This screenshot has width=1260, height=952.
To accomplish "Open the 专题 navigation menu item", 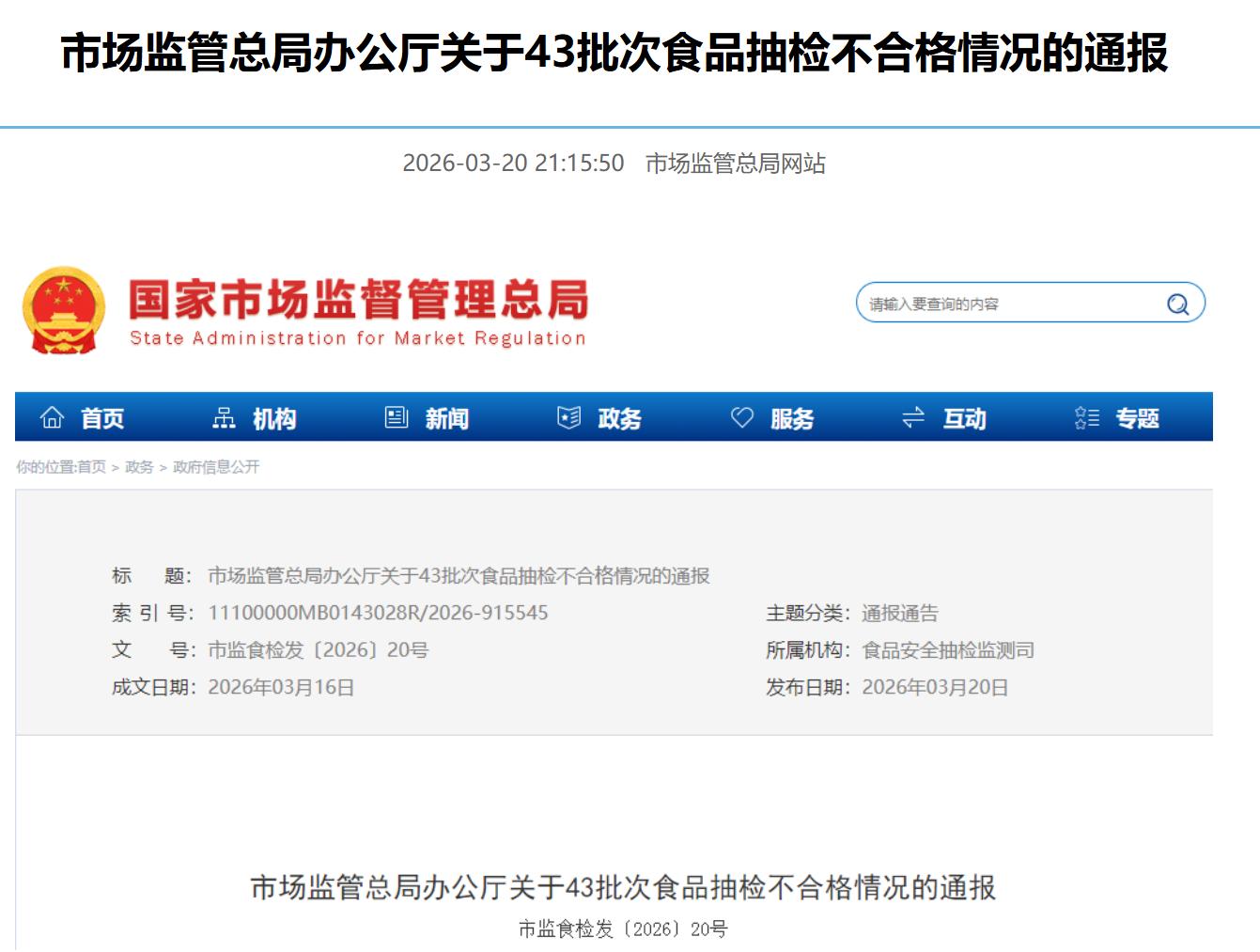I will pos(1137,419).
